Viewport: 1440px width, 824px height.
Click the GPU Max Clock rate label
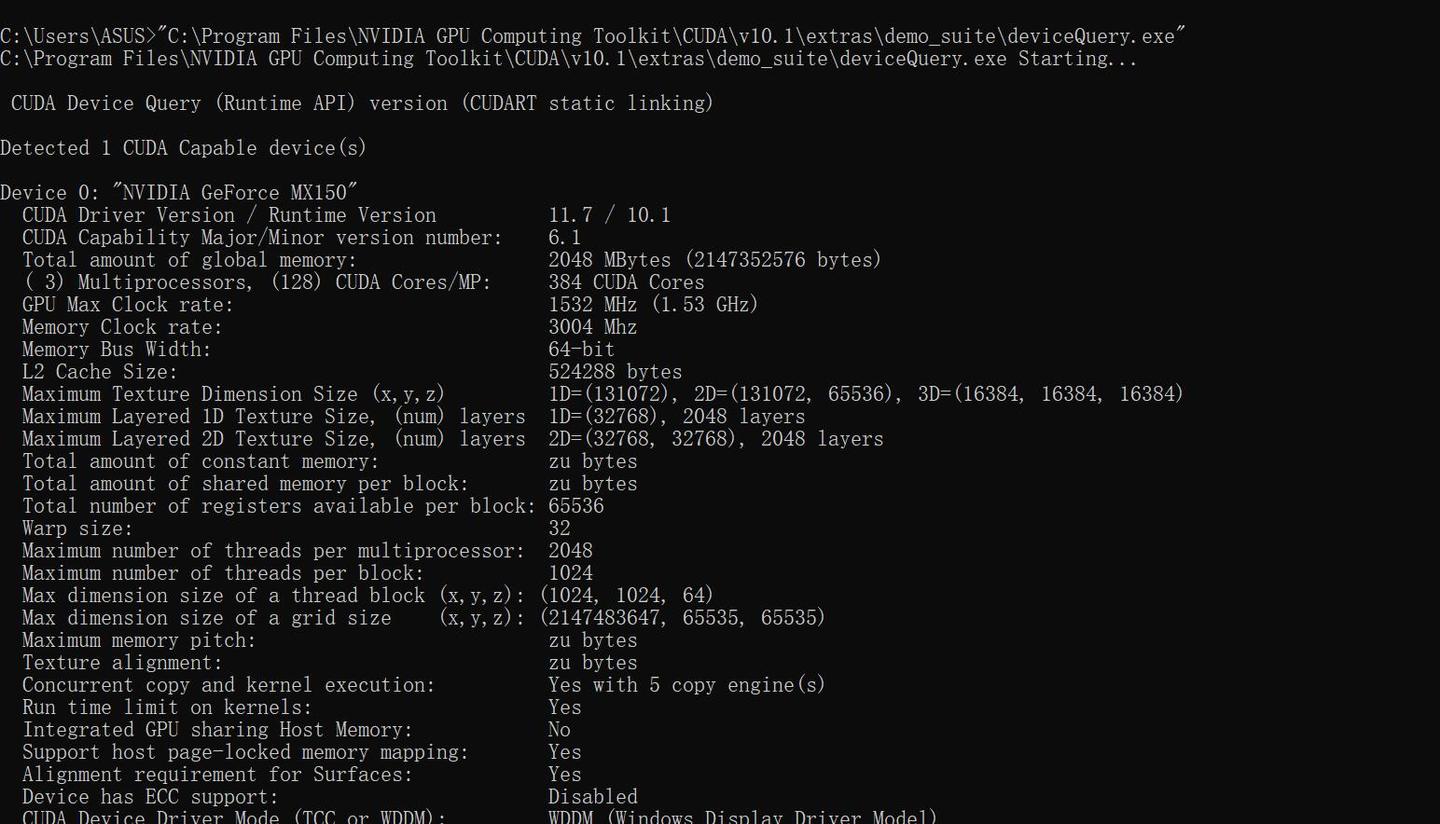click(127, 304)
